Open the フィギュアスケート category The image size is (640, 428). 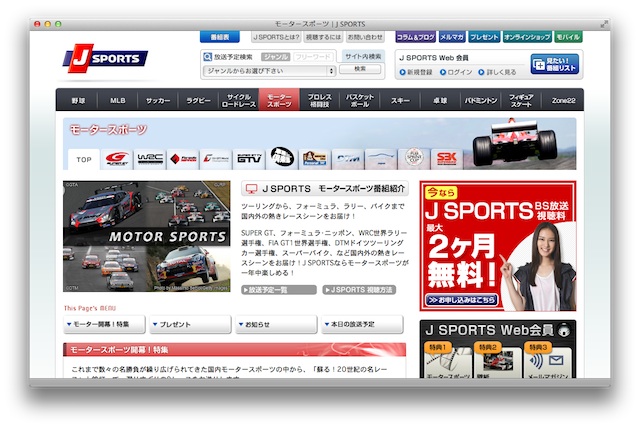coord(521,100)
